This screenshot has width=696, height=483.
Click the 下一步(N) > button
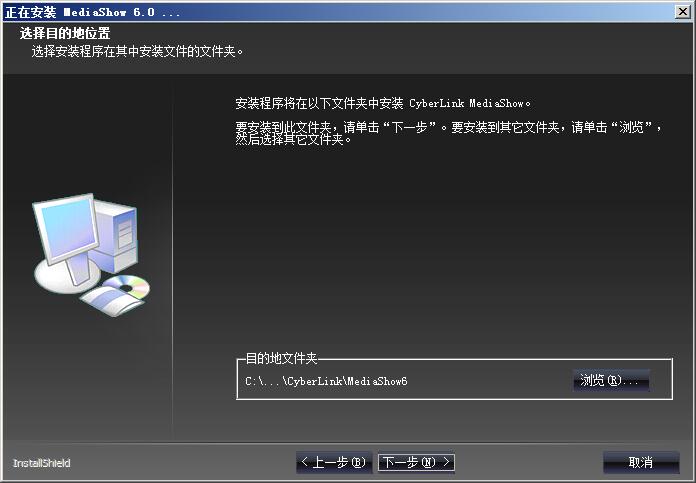coord(416,463)
